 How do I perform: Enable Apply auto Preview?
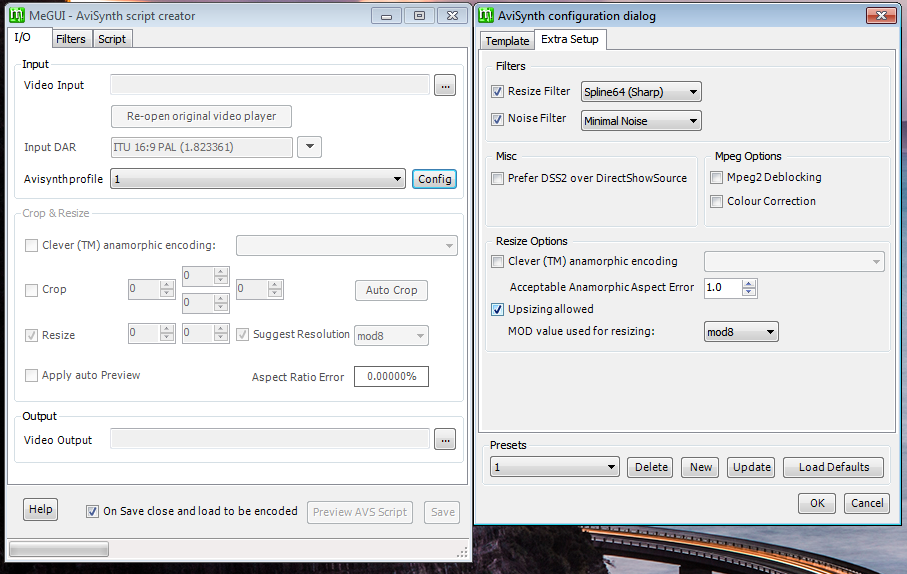point(31,376)
